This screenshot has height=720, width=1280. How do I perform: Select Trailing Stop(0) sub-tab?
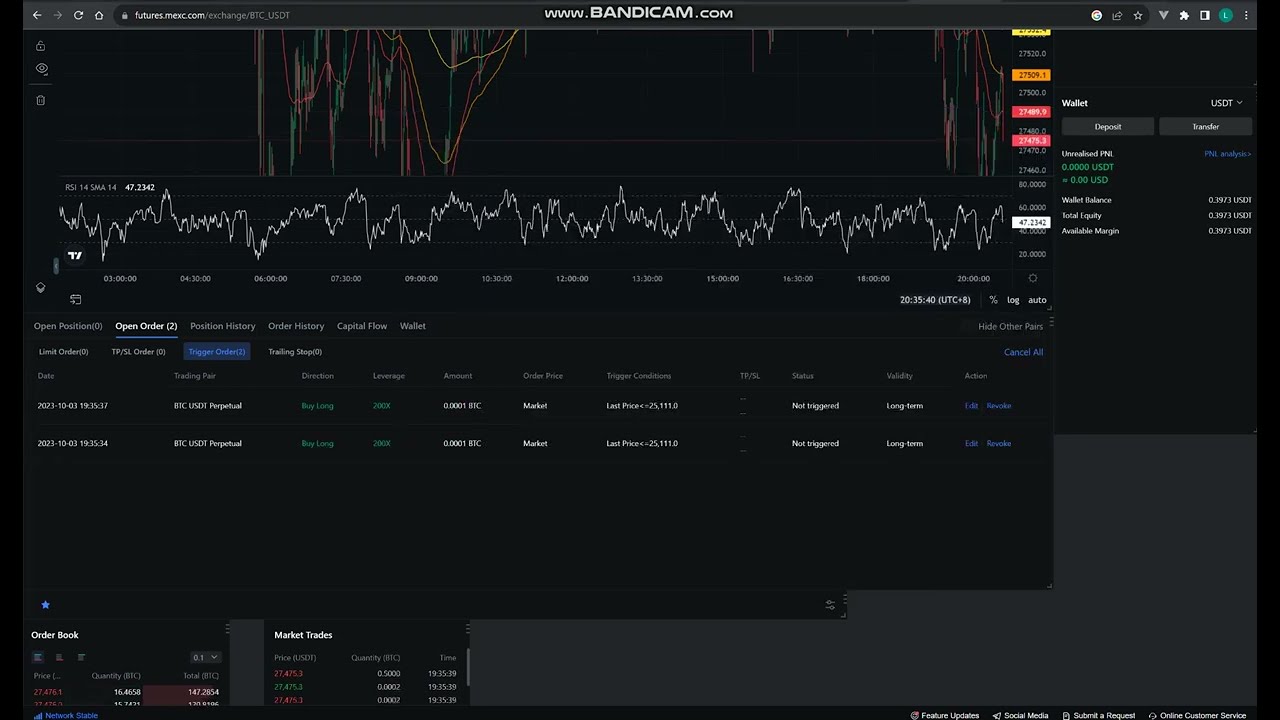tap(295, 352)
